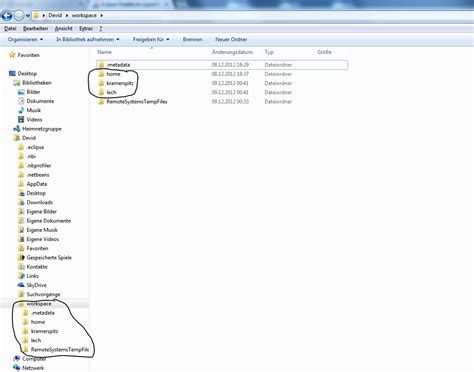
Task: Click date 09.12.2012 00:33 cell
Action: [230, 102]
